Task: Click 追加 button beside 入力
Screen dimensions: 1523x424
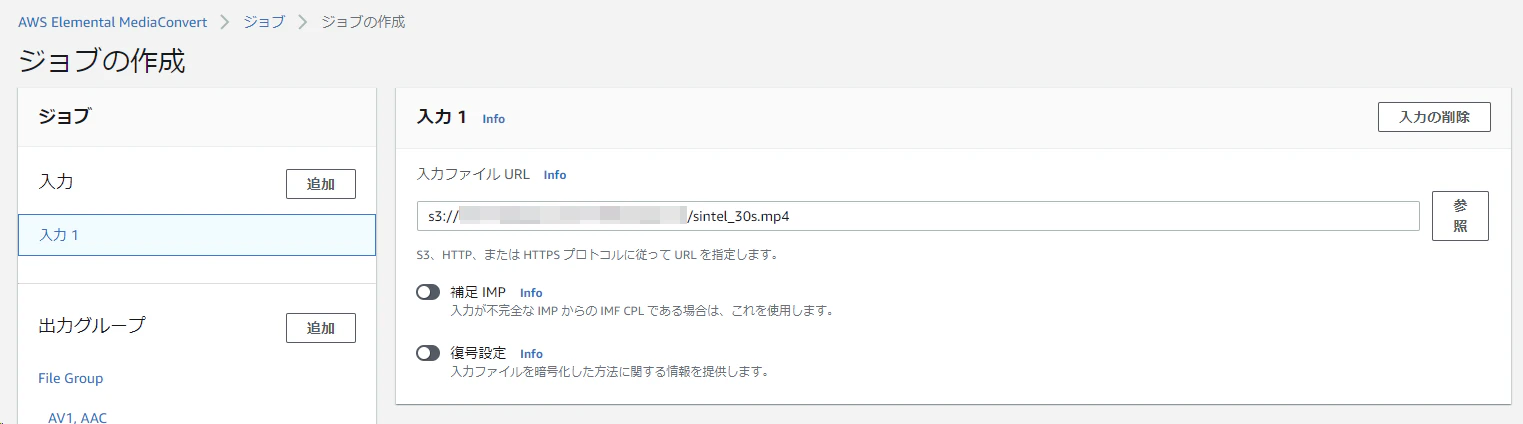Action: [x=321, y=184]
